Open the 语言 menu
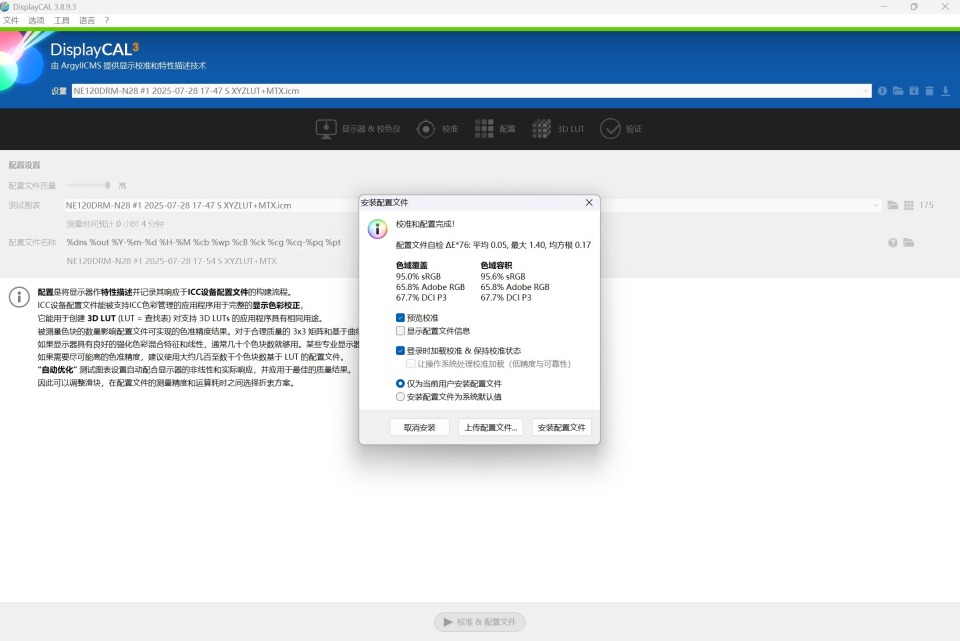 [87, 20]
